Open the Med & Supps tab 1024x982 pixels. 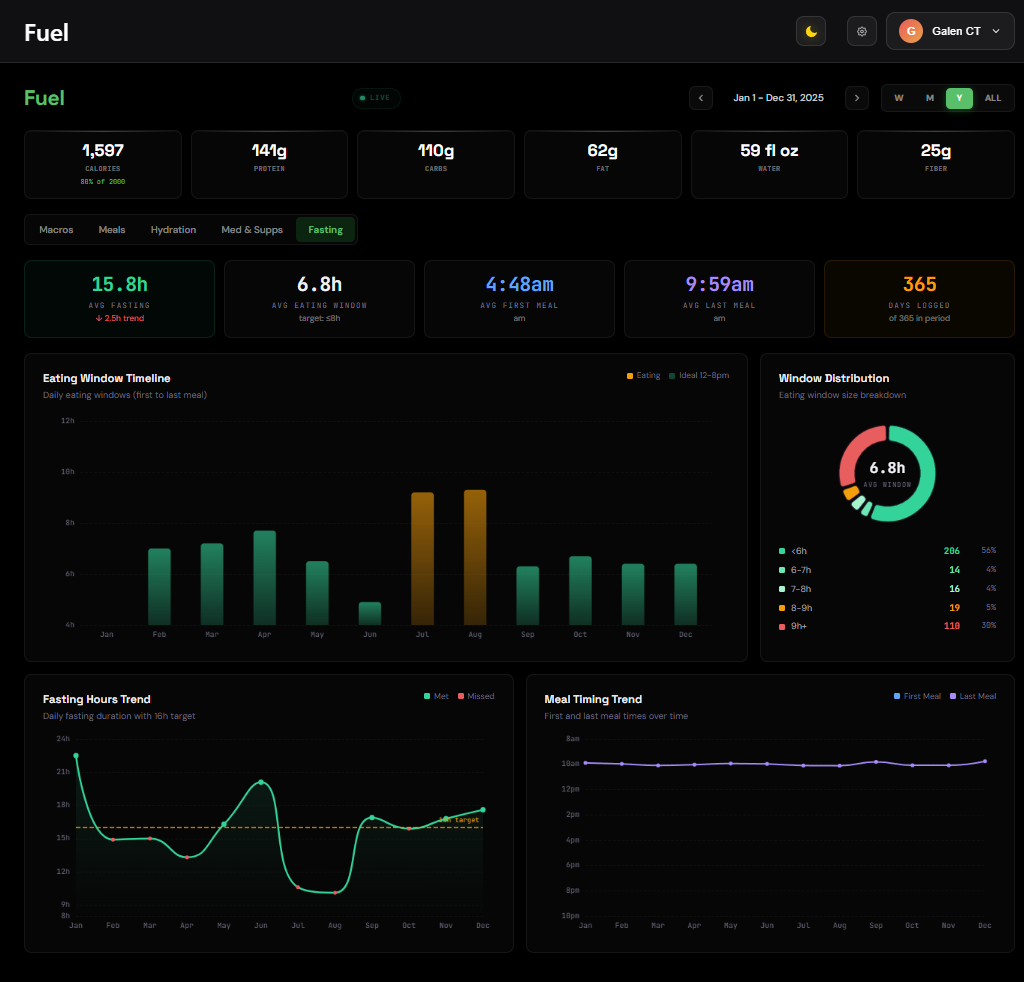click(252, 230)
